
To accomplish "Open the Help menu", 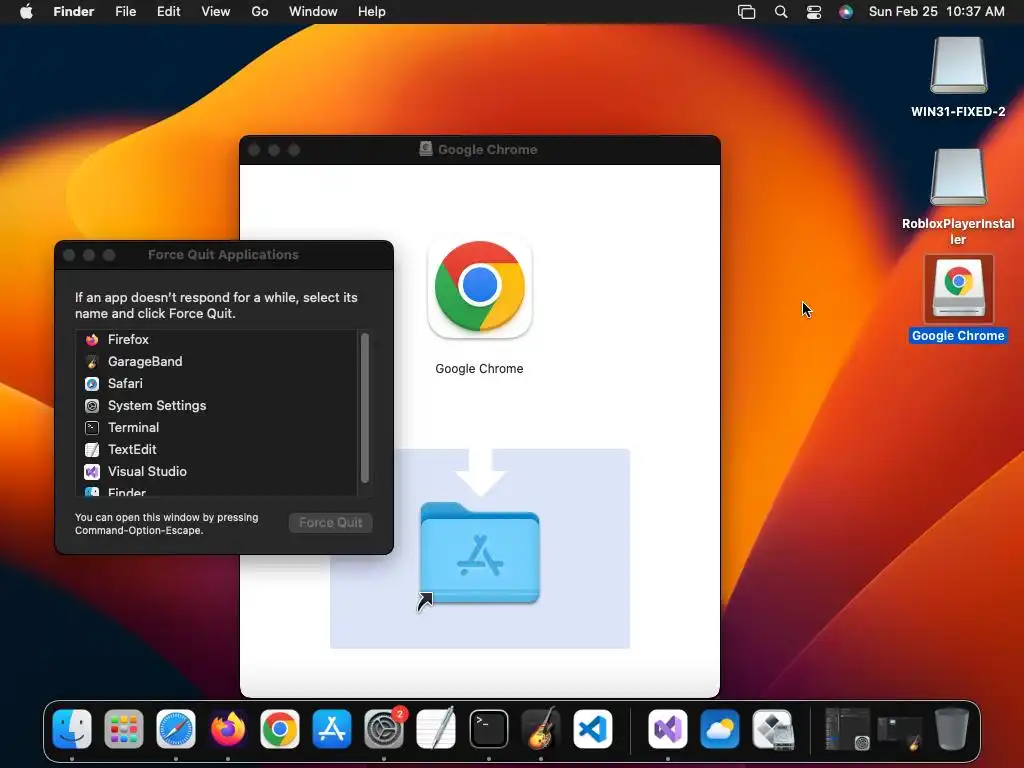I will [x=372, y=12].
